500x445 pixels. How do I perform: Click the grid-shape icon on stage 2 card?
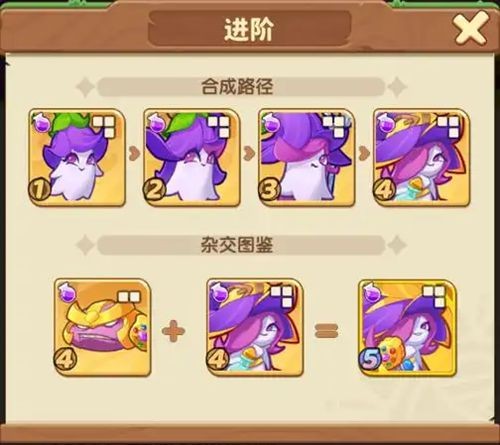pos(219,126)
